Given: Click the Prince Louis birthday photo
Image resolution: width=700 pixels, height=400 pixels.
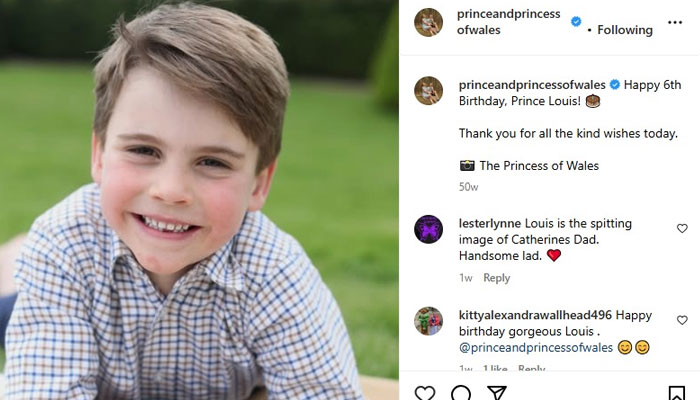Looking at the screenshot, I should click(199, 200).
